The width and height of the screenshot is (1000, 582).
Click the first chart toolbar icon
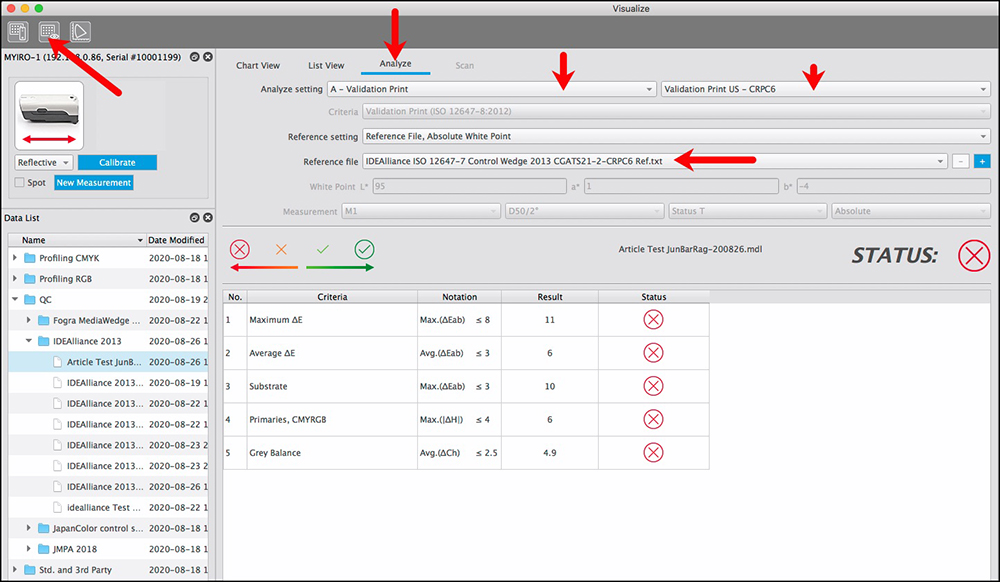pyautogui.click(x=17, y=32)
